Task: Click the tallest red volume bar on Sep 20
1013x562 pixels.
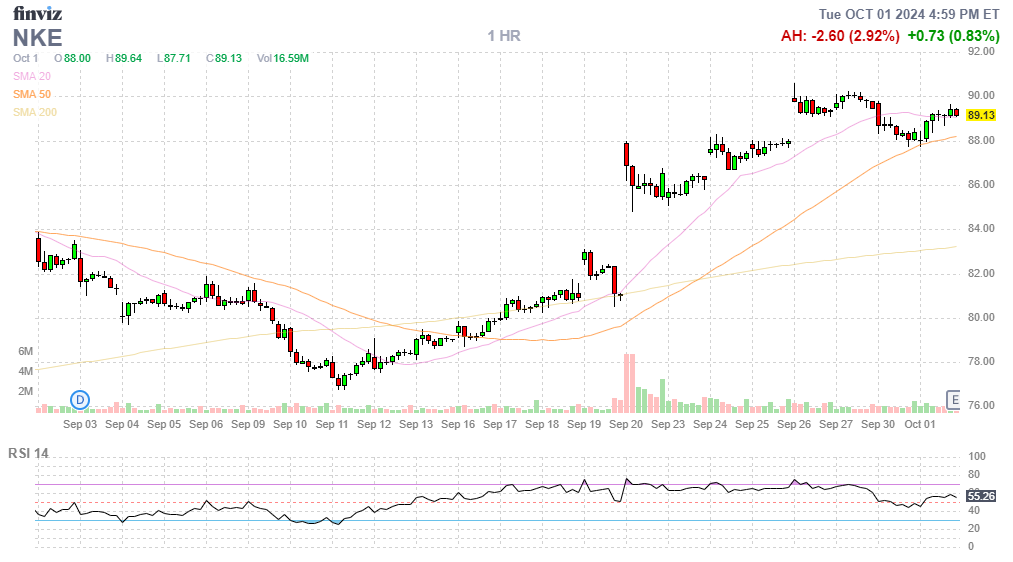Action: click(x=627, y=382)
